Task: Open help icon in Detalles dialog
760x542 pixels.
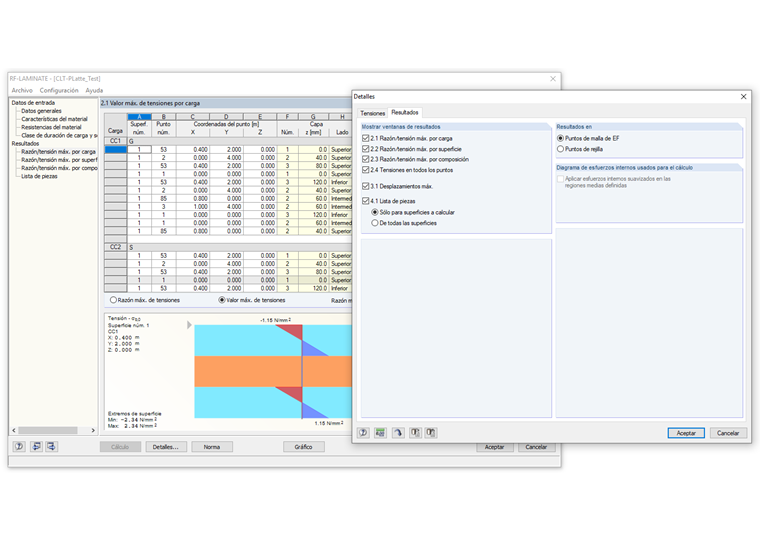Action: pyautogui.click(x=363, y=432)
